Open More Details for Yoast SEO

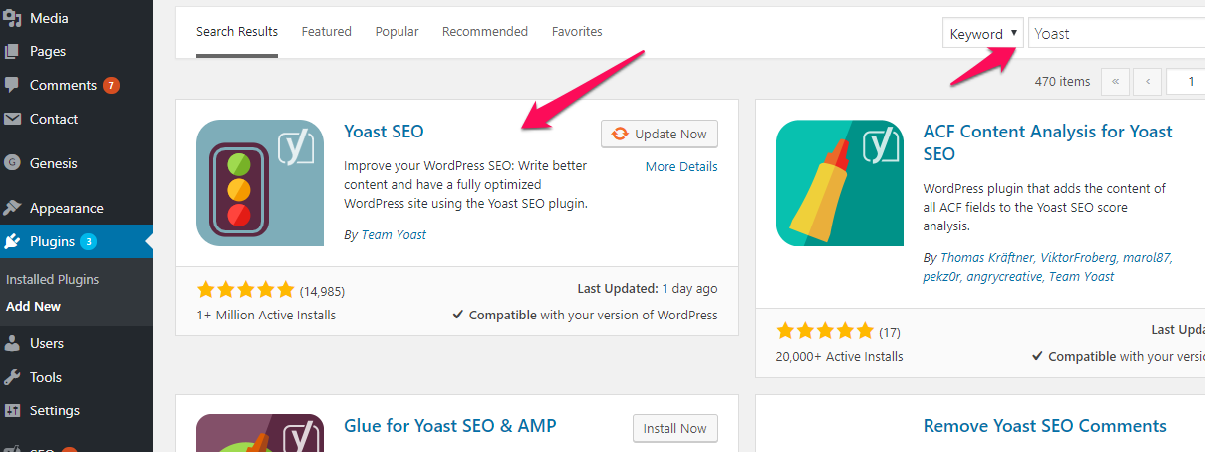point(681,167)
